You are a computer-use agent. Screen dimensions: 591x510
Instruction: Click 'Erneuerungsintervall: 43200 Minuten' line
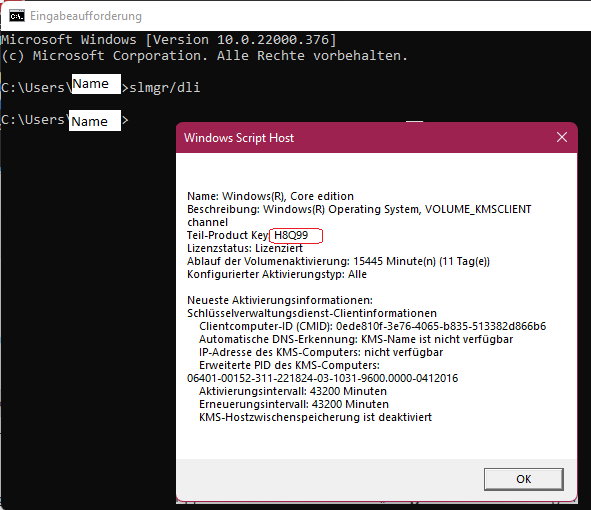tap(294, 404)
